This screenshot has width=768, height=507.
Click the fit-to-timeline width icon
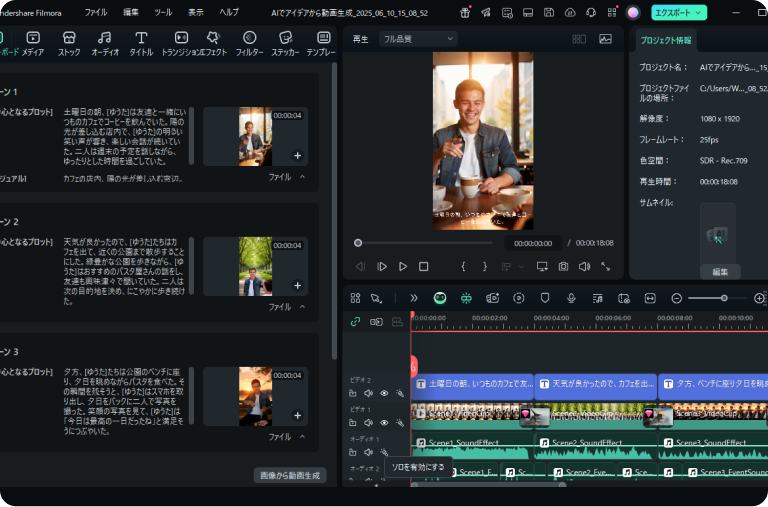tap(650, 298)
